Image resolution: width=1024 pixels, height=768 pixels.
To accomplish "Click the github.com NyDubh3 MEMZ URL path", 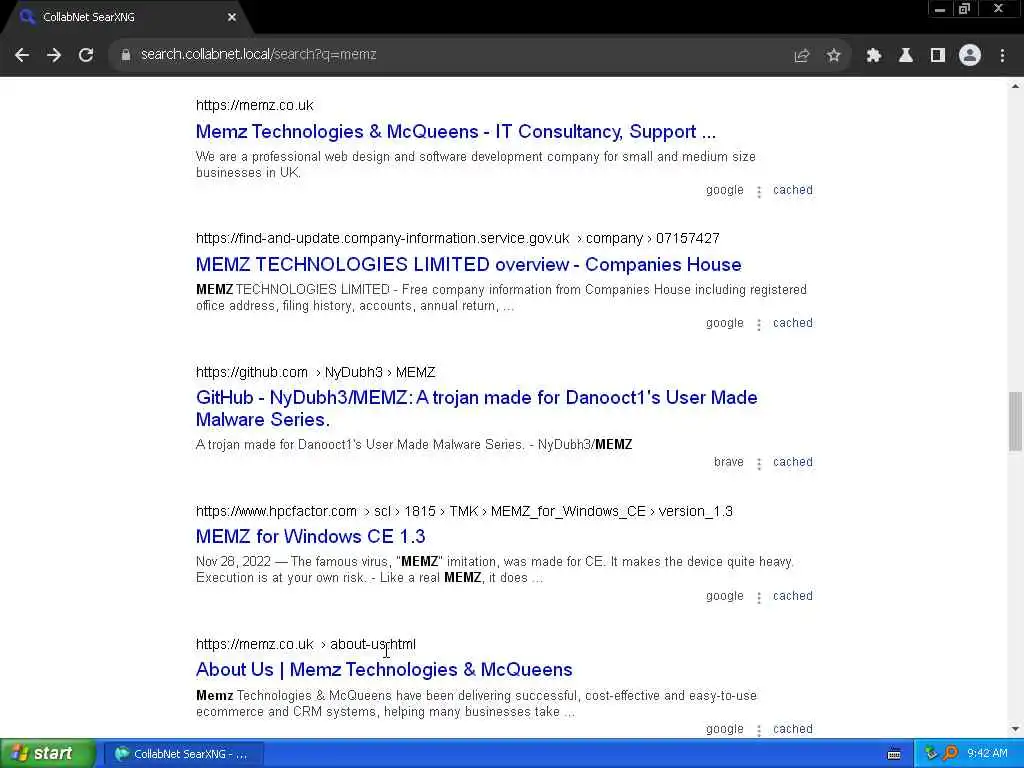I will point(315,372).
